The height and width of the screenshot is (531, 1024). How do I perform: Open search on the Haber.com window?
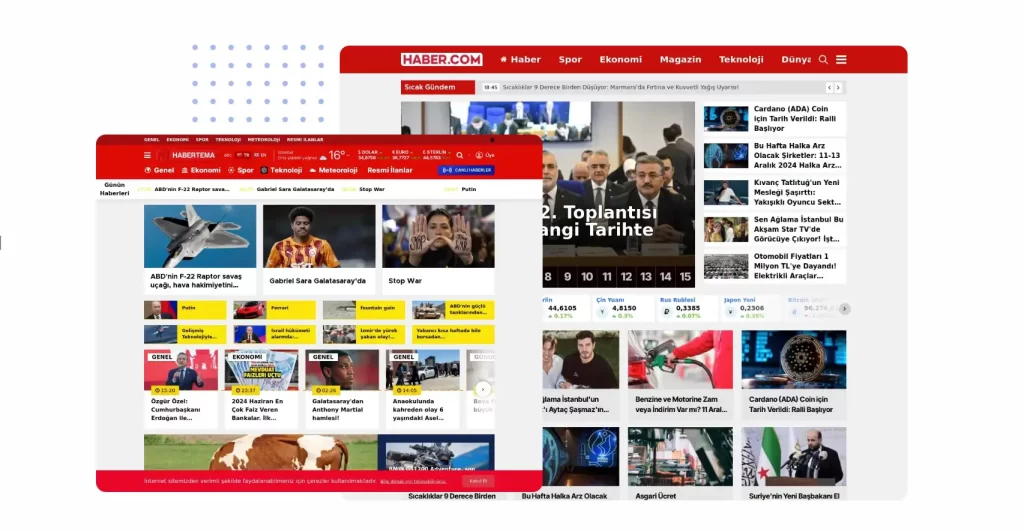click(x=824, y=59)
